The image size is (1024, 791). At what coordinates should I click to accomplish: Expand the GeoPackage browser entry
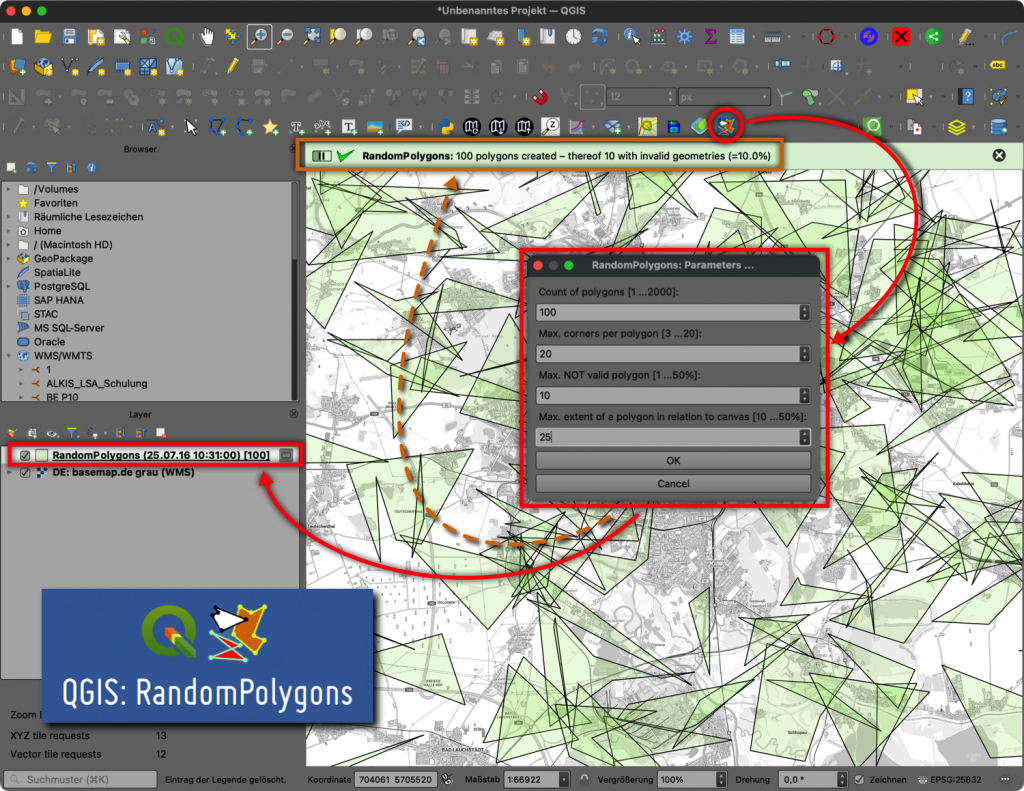(x=8, y=259)
